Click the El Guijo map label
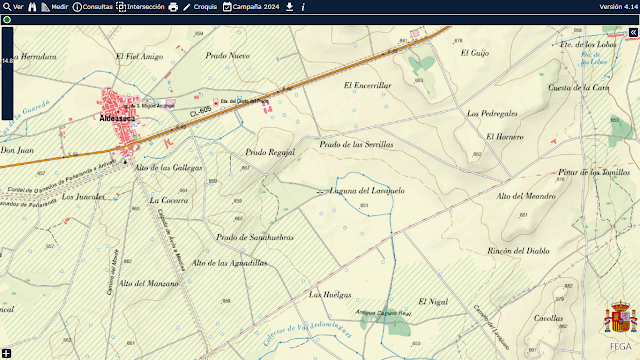Image resolution: width=640 pixels, height=360 pixels. pos(475,53)
